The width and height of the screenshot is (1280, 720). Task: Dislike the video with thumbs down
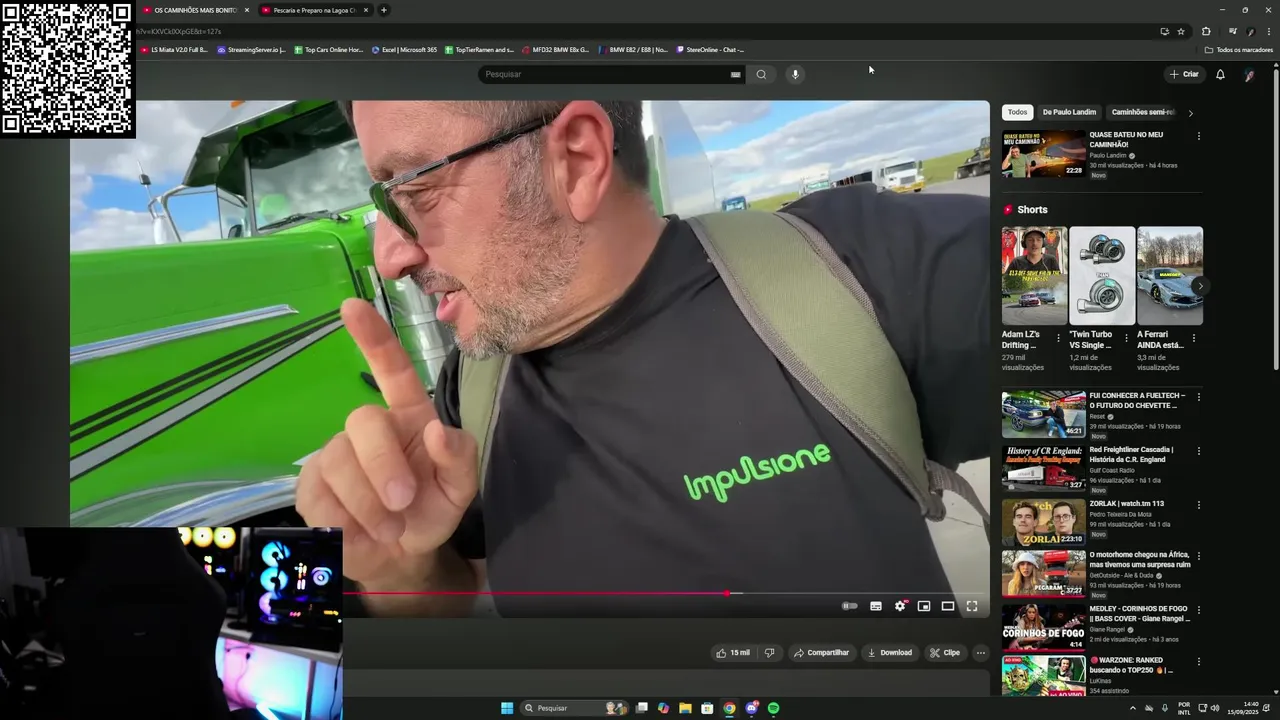[769, 653]
